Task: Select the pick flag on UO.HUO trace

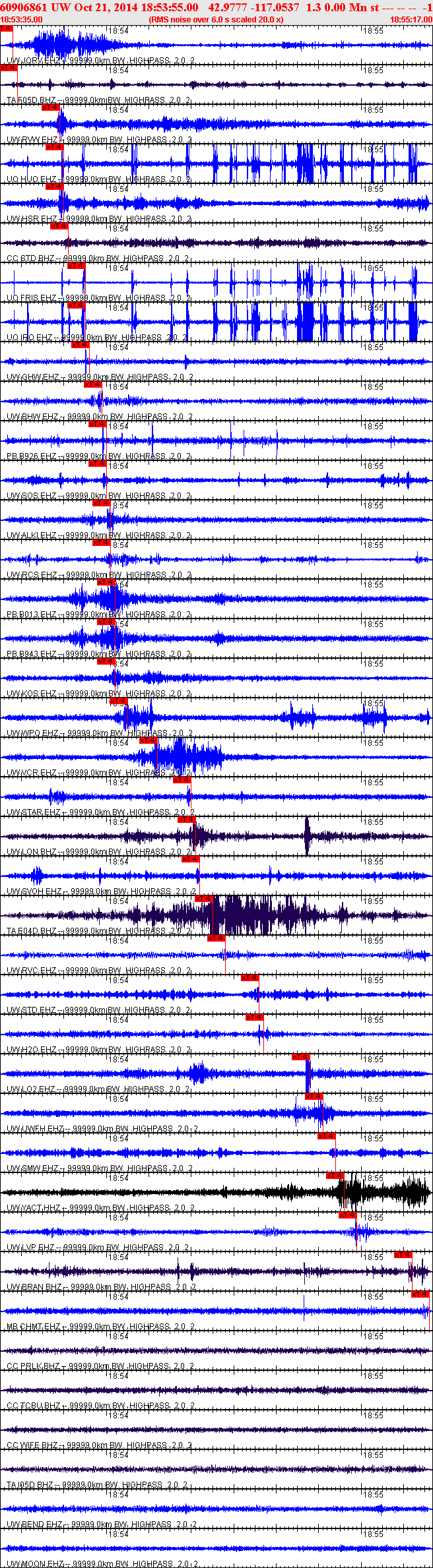Action: tap(54, 147)
